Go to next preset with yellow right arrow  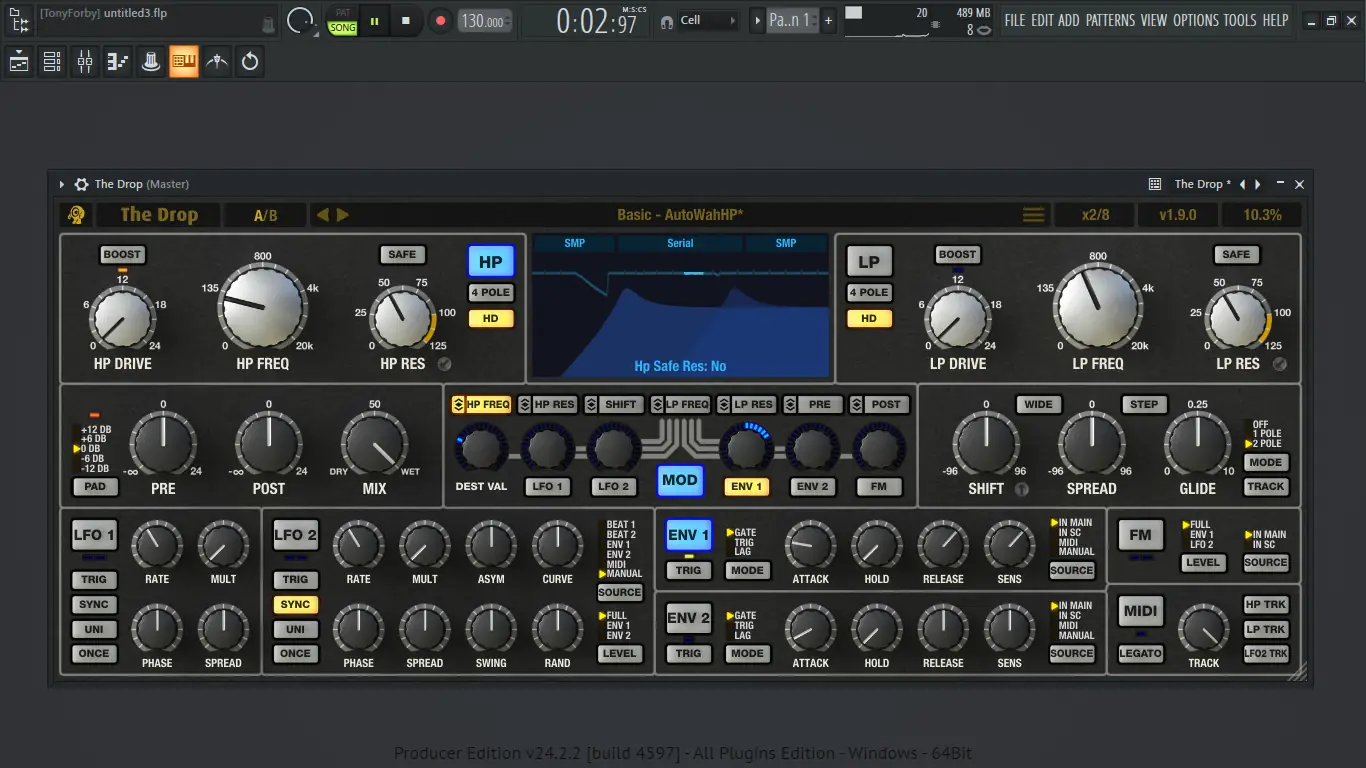pyautogui.click(x=343, y=215)
